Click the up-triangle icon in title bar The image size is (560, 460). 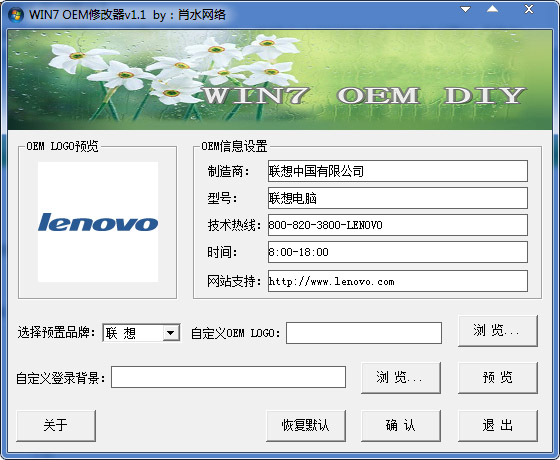pyautogui.click(x=492, y=9)
